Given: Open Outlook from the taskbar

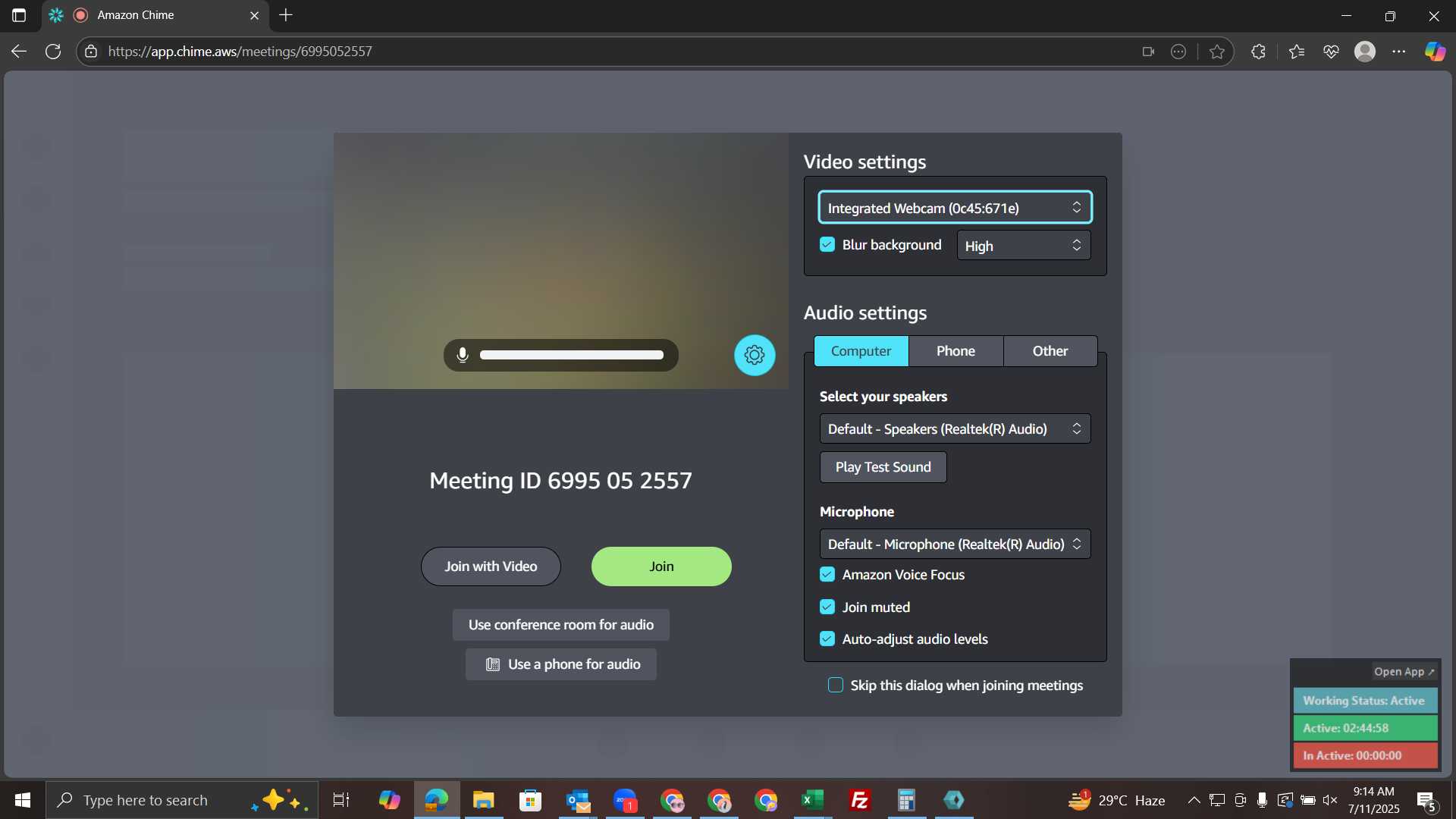Looking at the screenshot, I should point(578,800).
